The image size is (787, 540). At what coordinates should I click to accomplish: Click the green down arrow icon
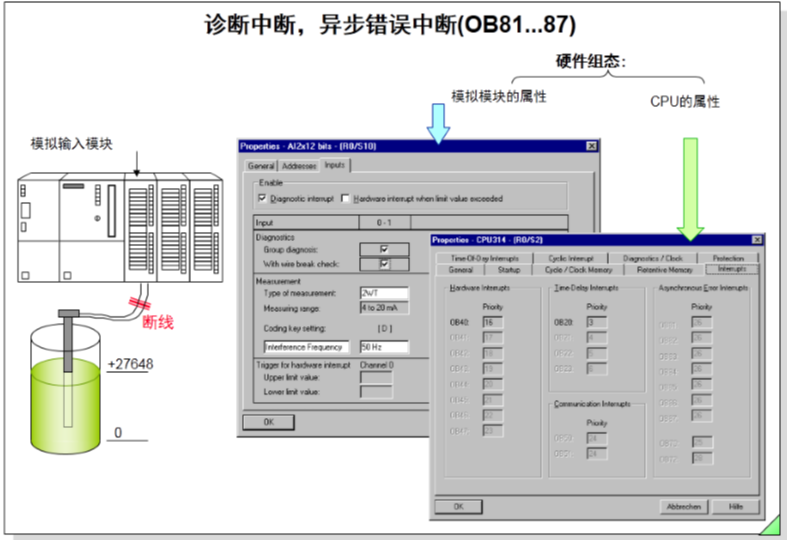(x=690, y=185)
